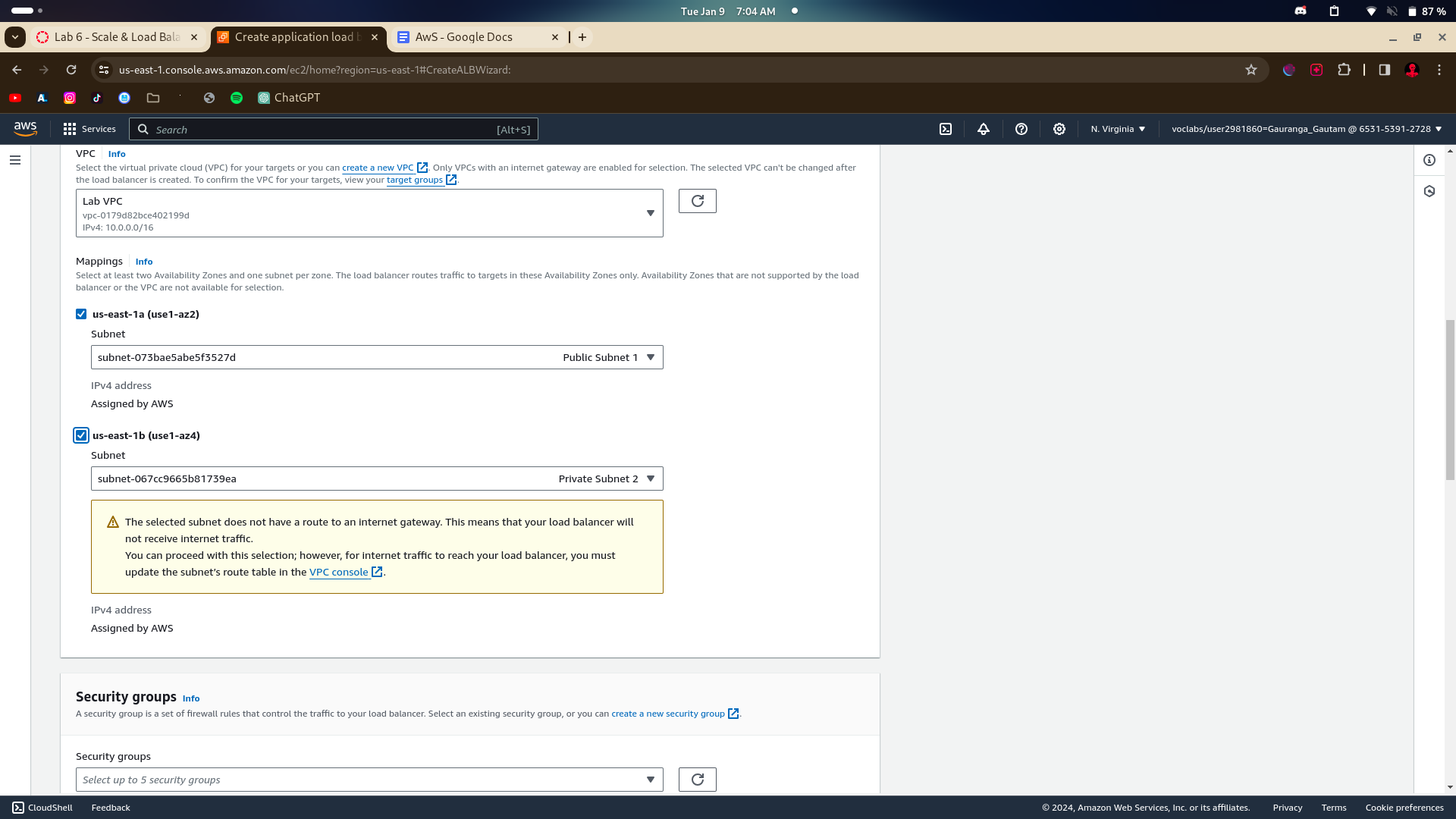Refresh the VPC list
The width and height of the screenshot is (1456, 819).
click(x=697, y=201)
